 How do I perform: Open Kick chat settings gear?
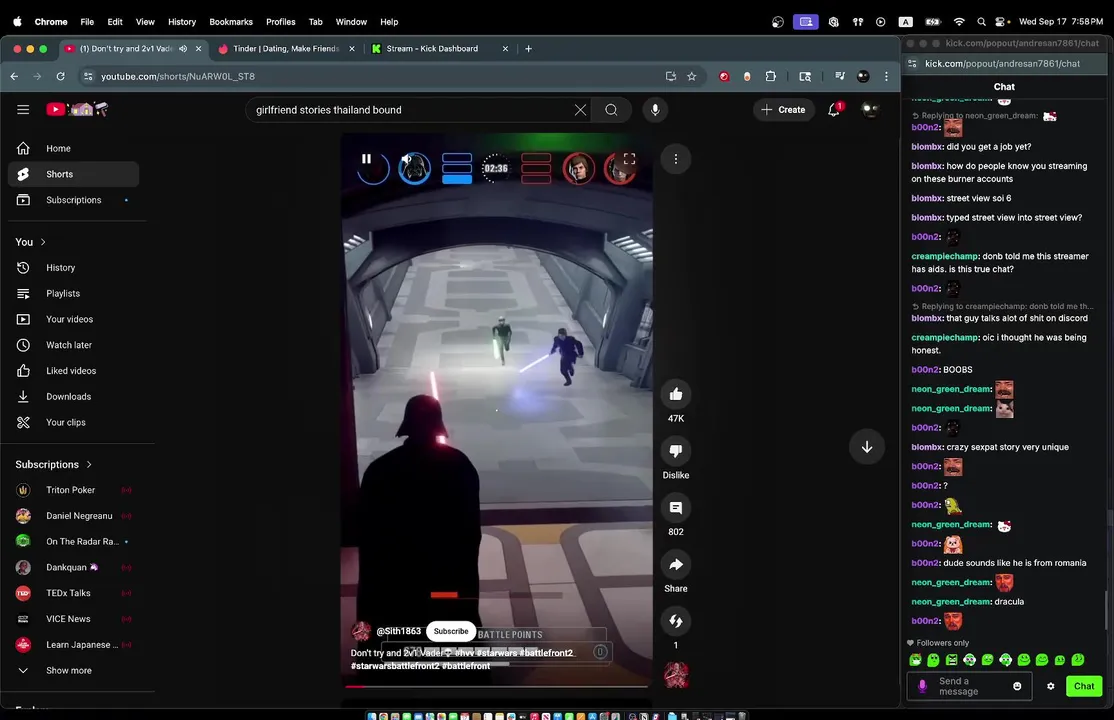pos(1050,687)
